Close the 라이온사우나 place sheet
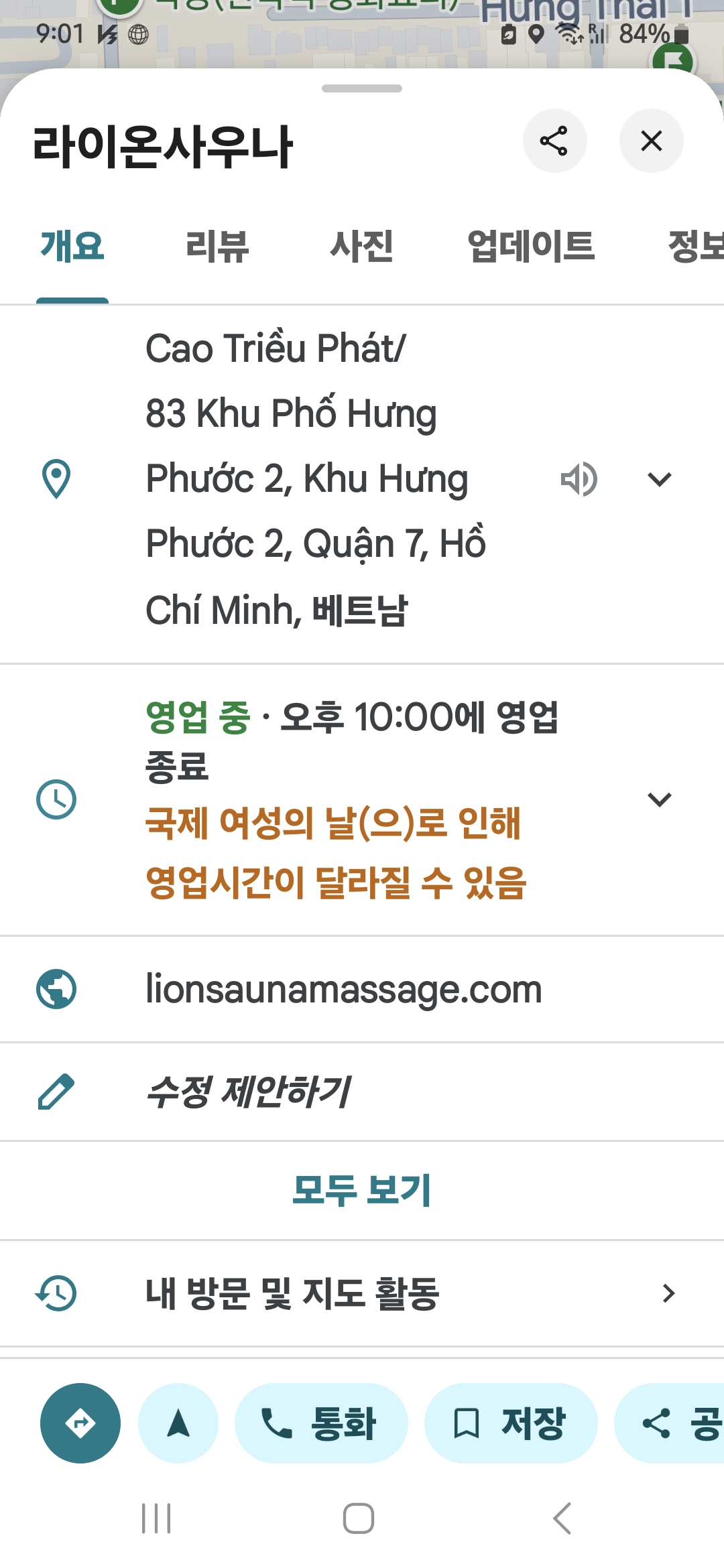This screenshot has height=1568, width=724. [x=651, y=141]
